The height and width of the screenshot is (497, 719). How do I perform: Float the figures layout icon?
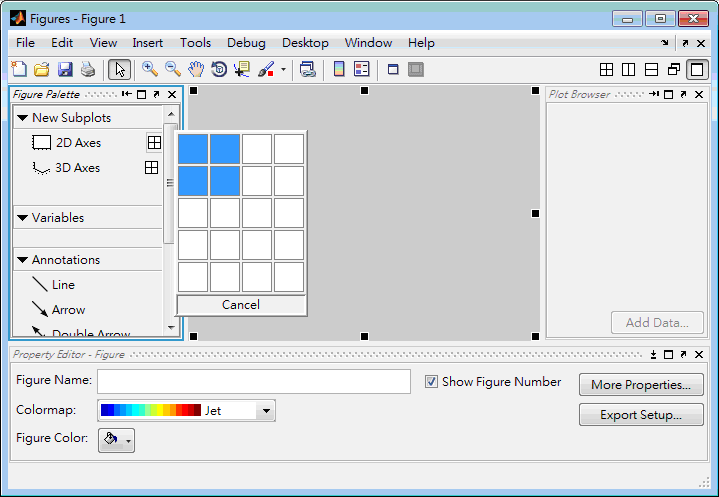674,70
